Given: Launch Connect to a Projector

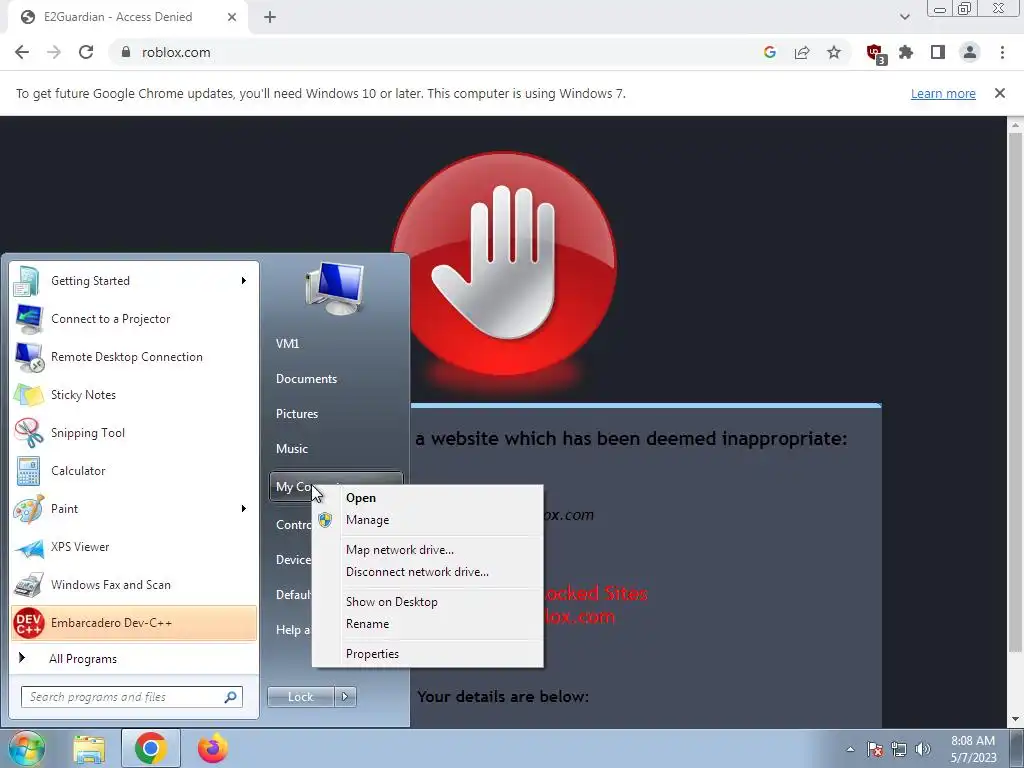Looking at the screenshot, I should pos(134,319).
